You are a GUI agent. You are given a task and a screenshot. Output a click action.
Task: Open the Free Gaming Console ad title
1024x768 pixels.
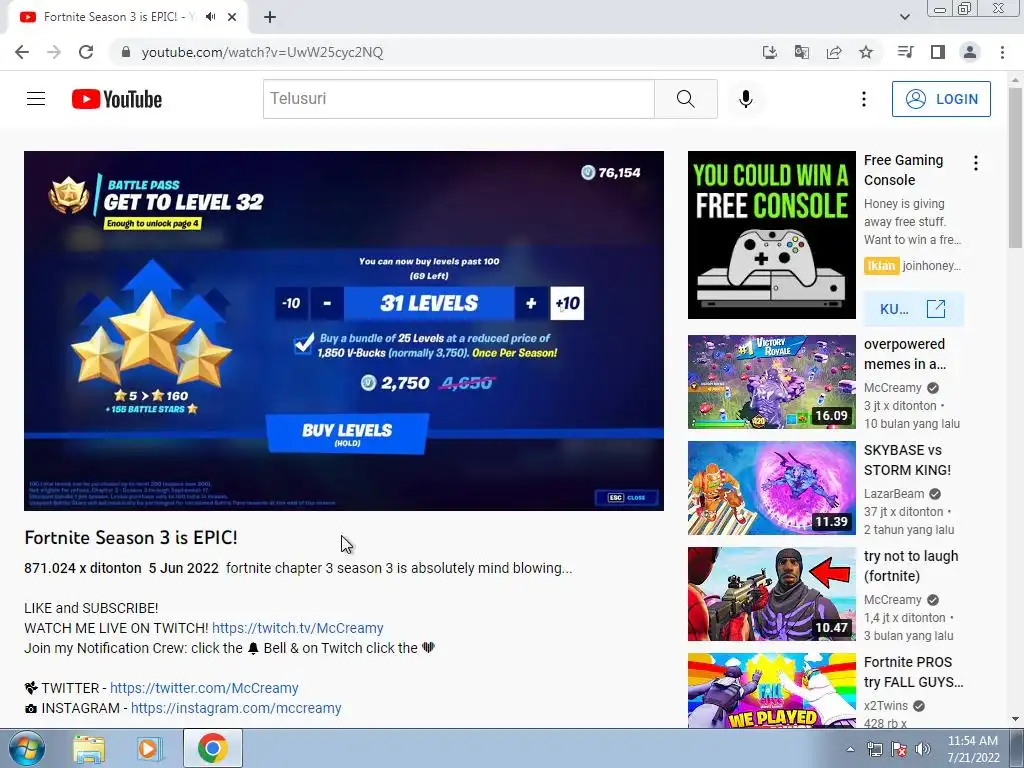pyautogui.click(x=903, y=170)
